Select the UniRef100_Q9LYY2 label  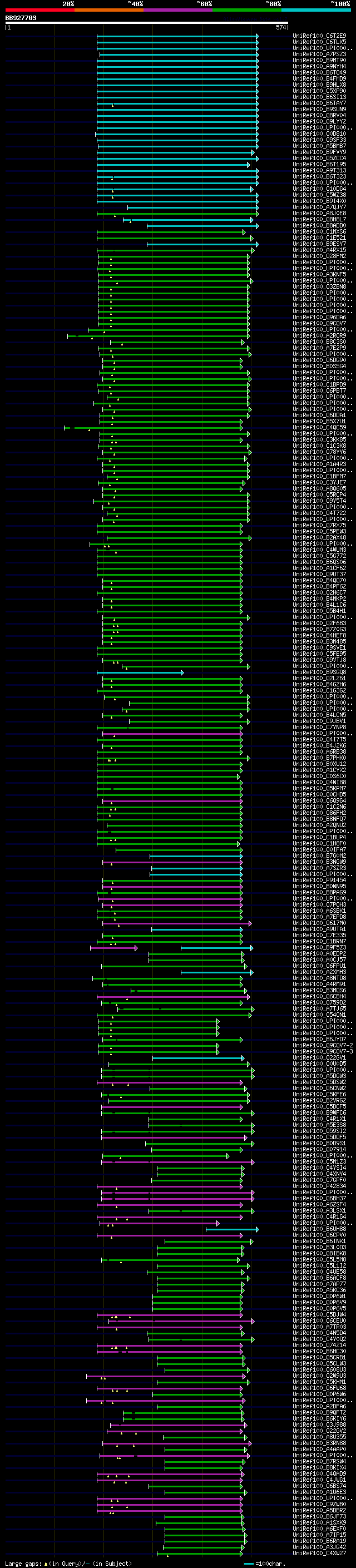coord(319,122)
